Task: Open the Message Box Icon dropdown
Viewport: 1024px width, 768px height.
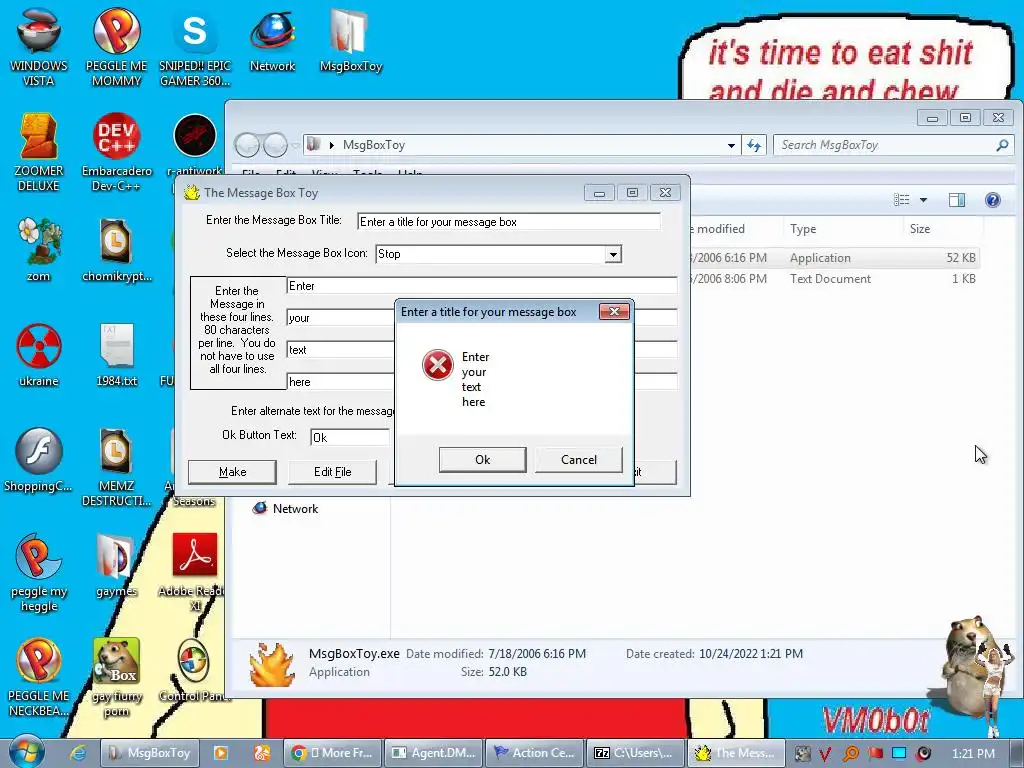Action: [x=613, y=254]
